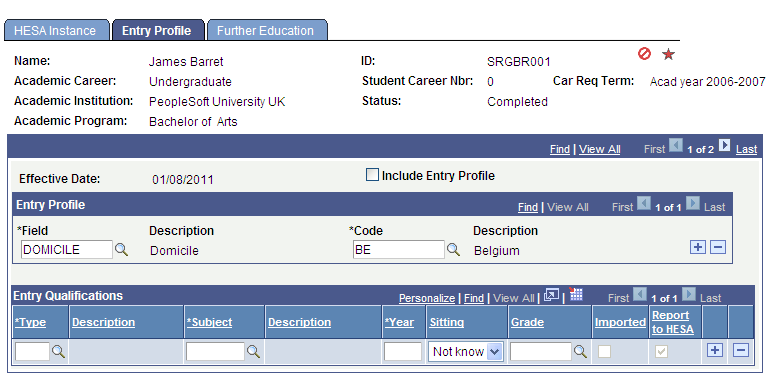This screenshot has width=779, height=386.
Task: Sort by Description header next to Type
Action: point(103,322)
